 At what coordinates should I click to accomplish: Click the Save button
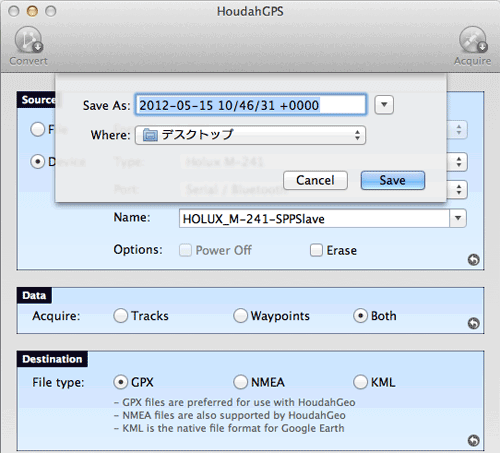pos(393,180)
